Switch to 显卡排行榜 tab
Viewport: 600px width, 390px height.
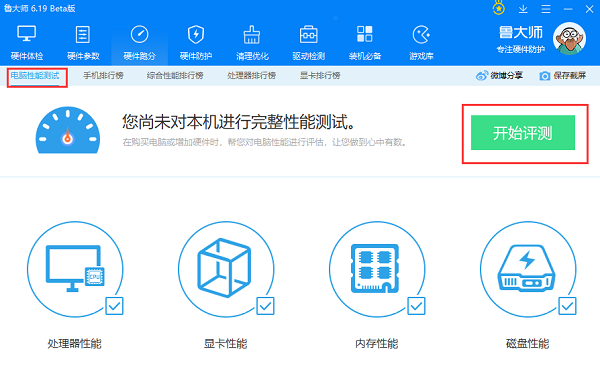coord(320,75)
